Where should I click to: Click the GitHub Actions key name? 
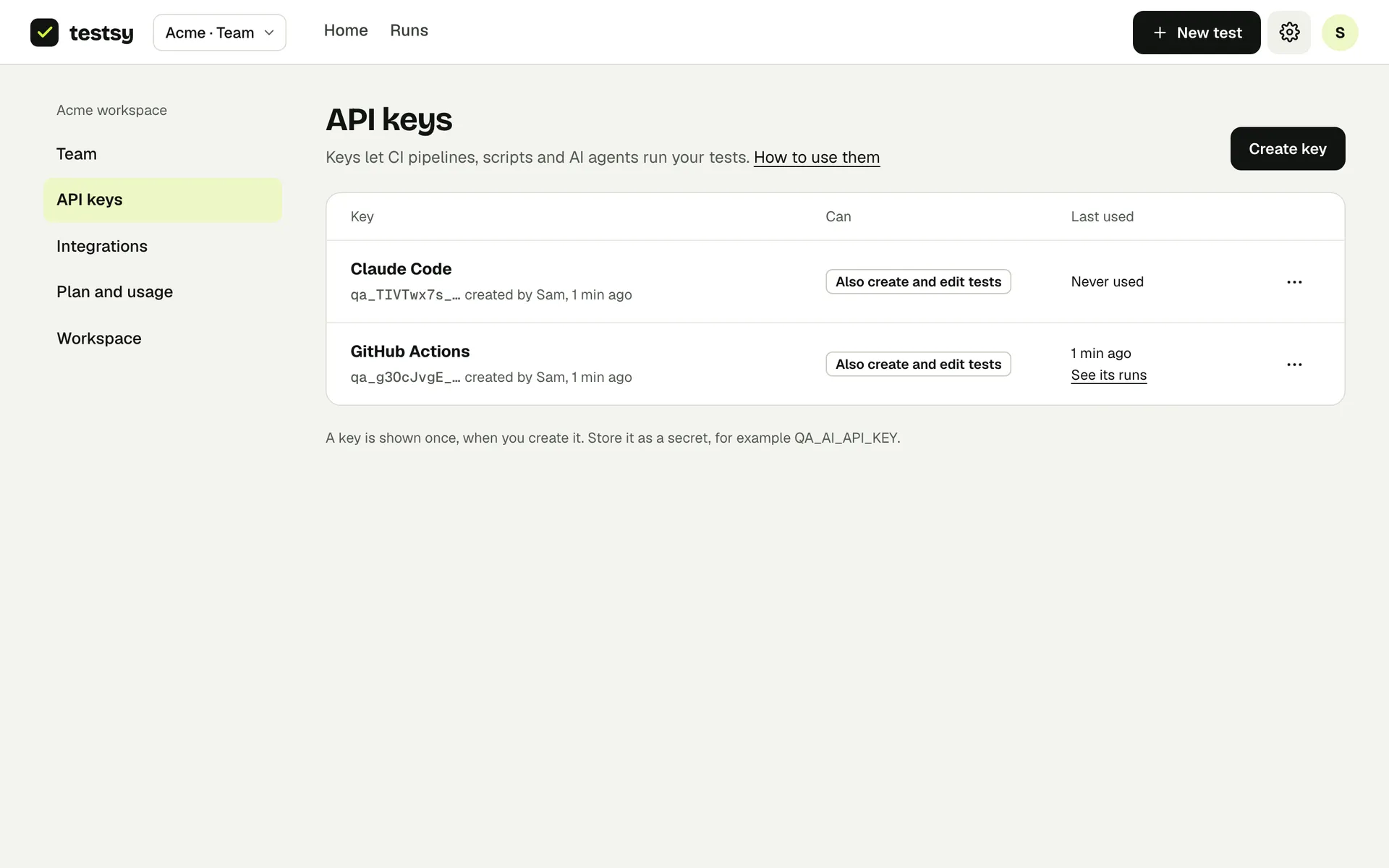point(410,352)
